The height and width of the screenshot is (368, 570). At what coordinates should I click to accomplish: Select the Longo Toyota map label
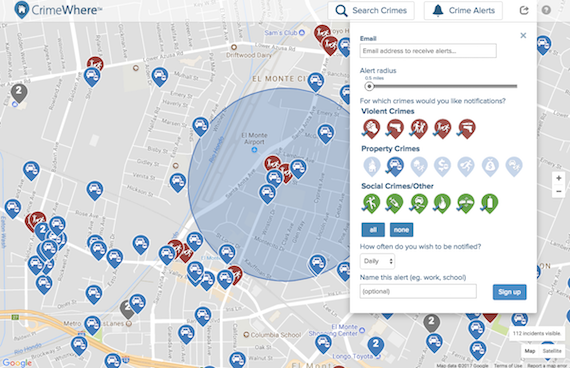[352, 356]
